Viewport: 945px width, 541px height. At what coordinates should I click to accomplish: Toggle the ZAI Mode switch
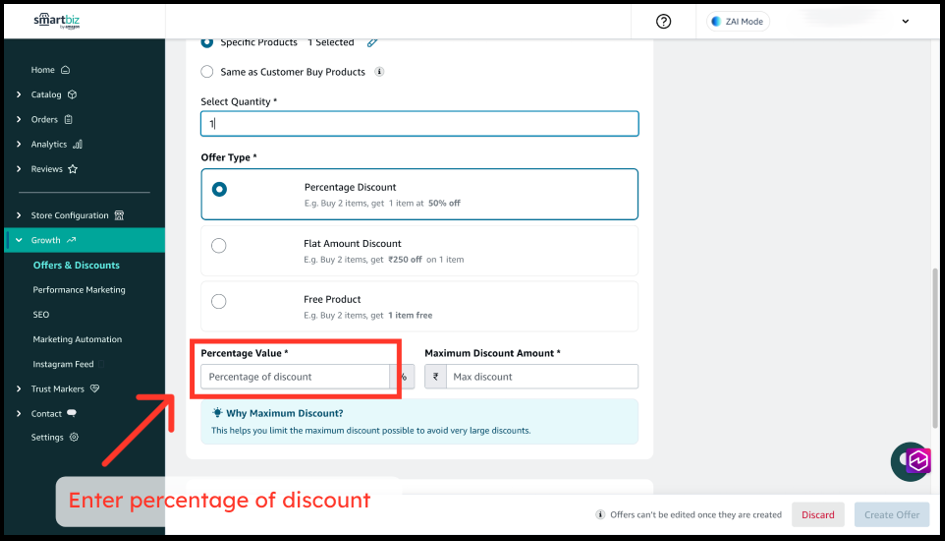[x=738, y=22]
